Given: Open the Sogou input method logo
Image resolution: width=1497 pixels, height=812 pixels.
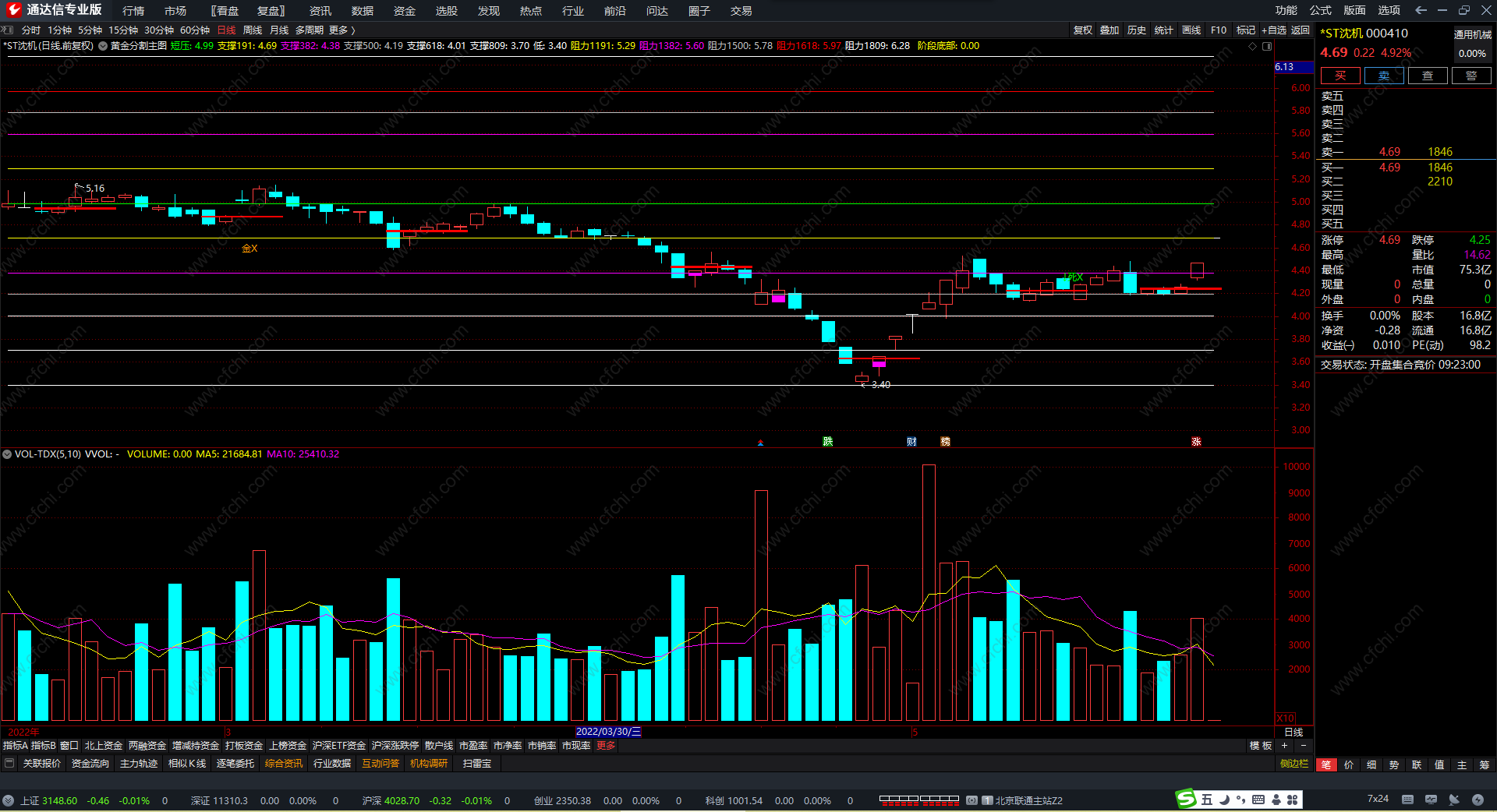Looking at the screenshot, I should click(1186, 799).
